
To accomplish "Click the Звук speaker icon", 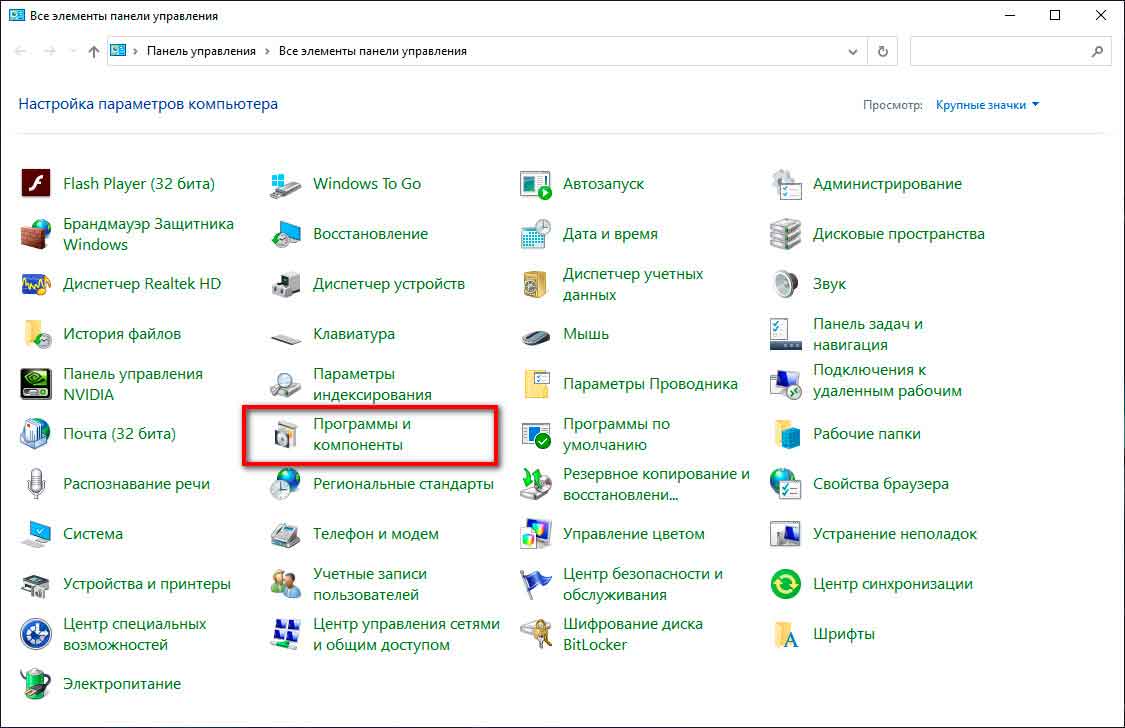I will coord(786,284).
